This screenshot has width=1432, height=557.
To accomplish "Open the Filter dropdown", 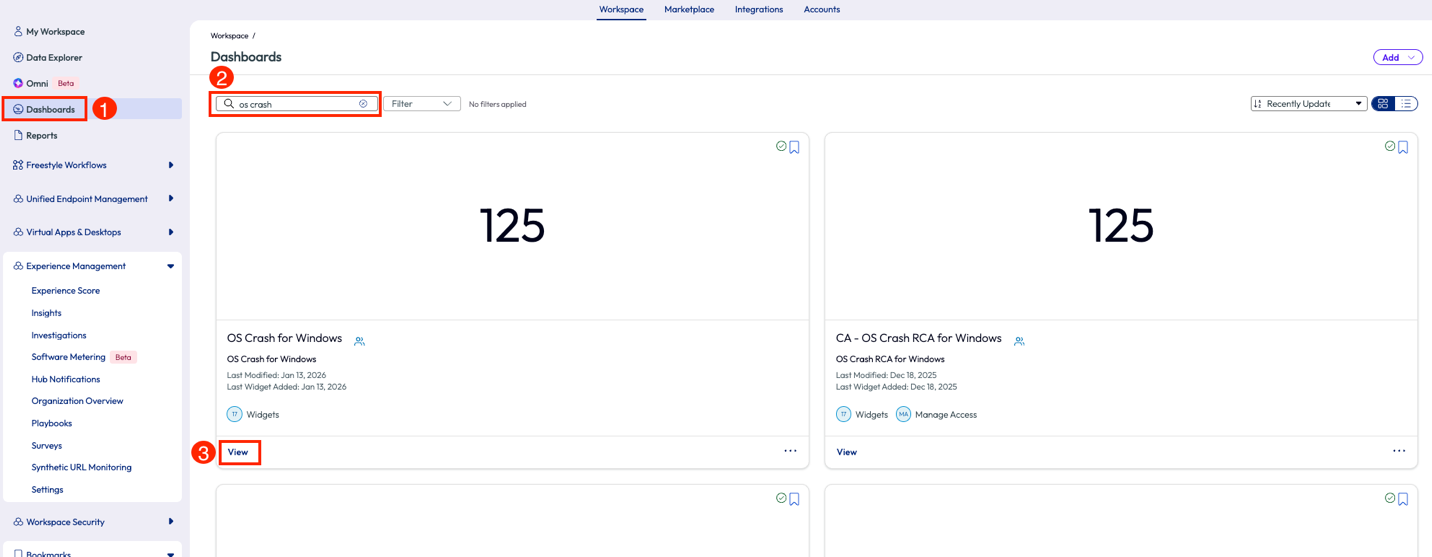I will 421,104.
